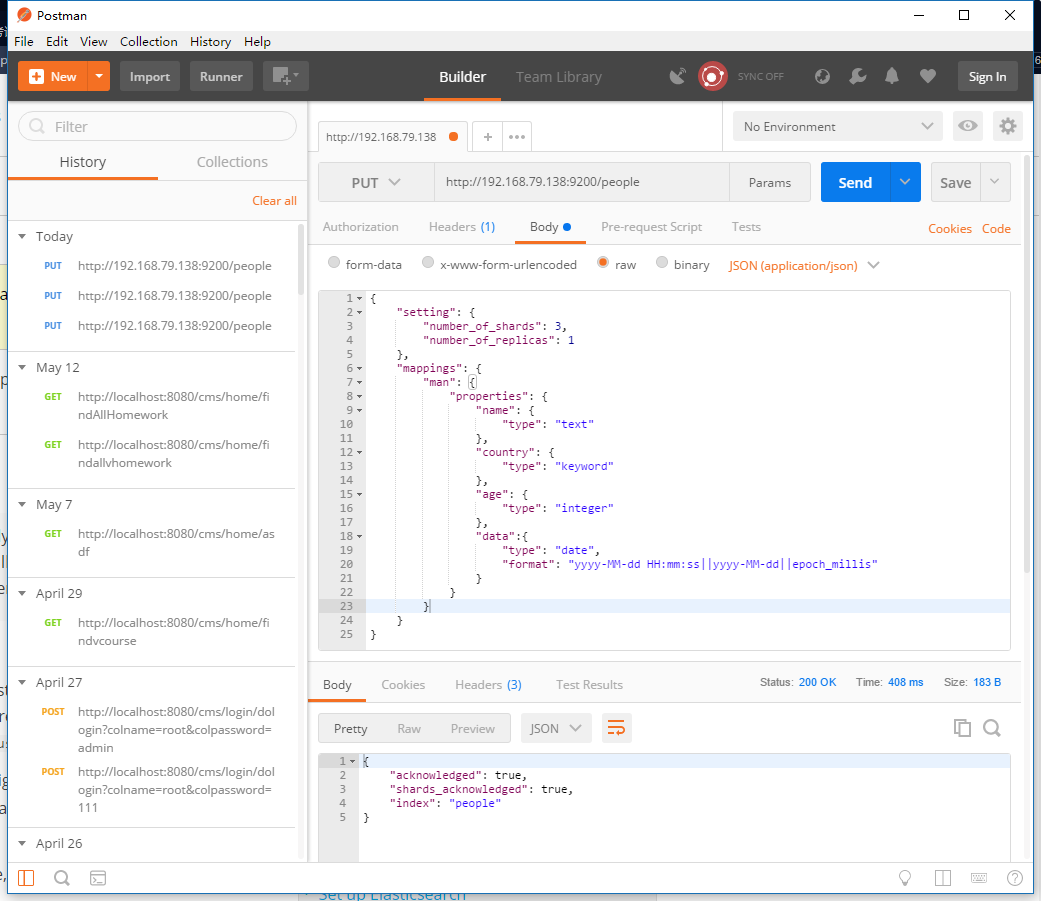
Task: Click the sync status icon
Action: [x=712, y=77]
